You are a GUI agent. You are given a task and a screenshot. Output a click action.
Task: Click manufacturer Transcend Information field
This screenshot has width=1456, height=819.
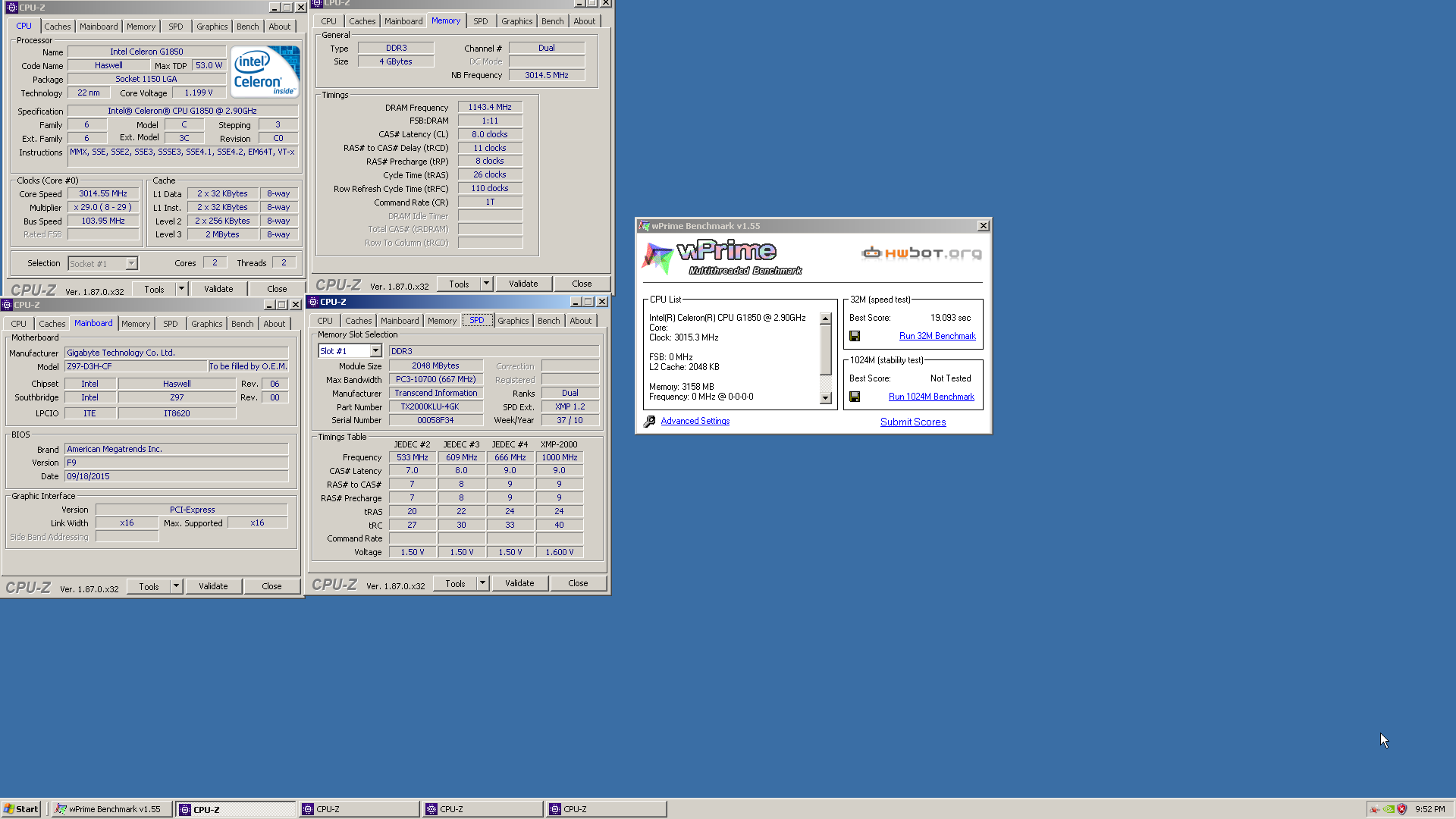tap(436, 393)
